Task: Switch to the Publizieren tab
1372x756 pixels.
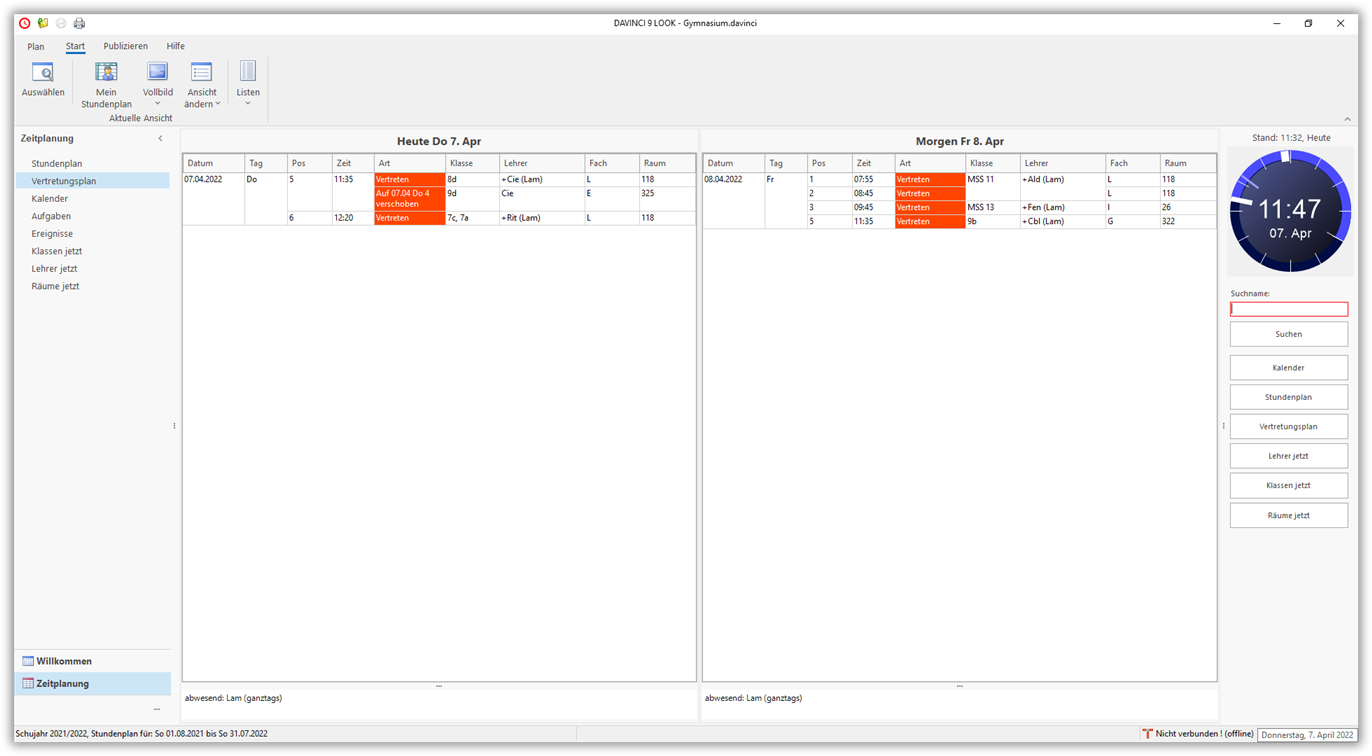Action: pyautogui.click(x=125, y=46)
